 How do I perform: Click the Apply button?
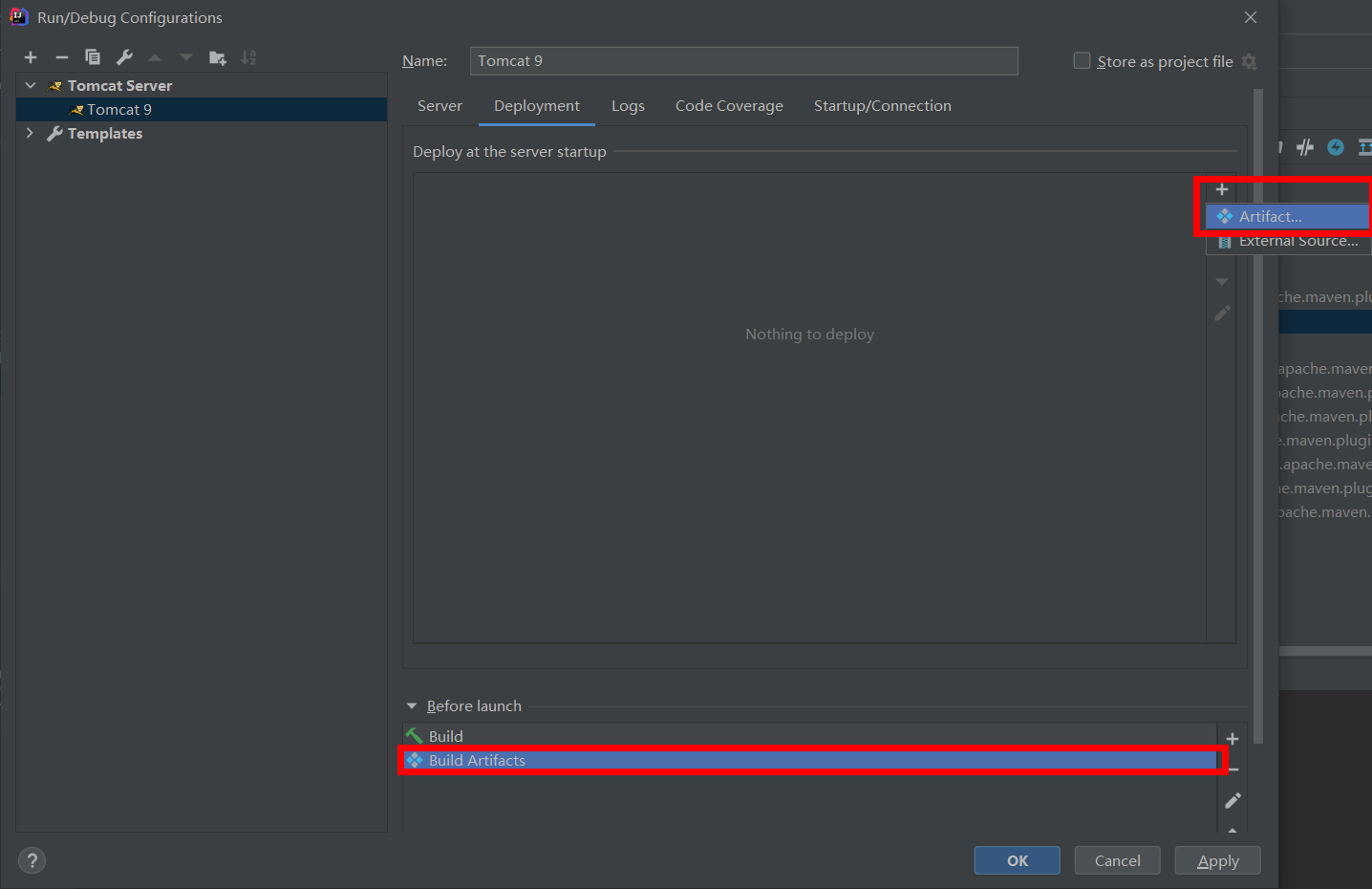click(x=1218, y=860)
